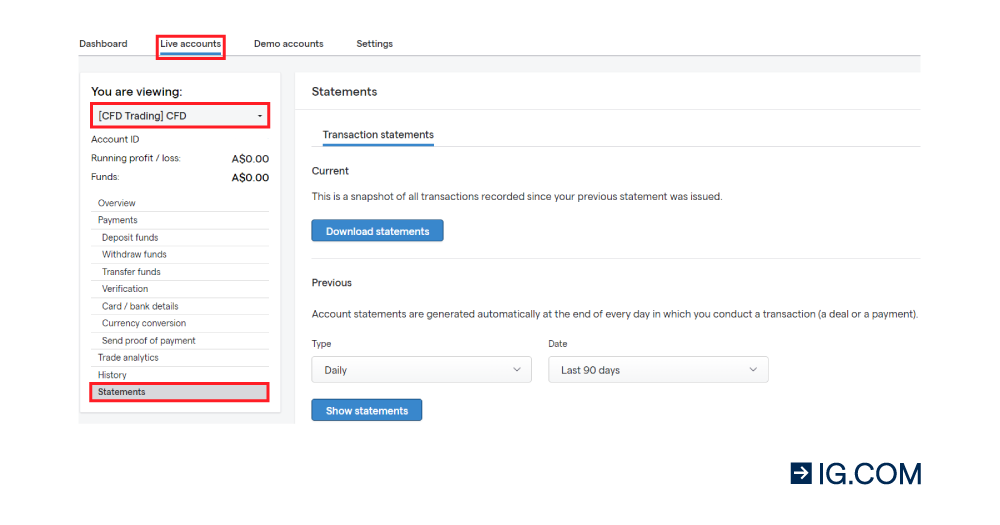Open the Type dropdown showing Daily
The height and width of the screenshot is (525, 1000).
click(421, 370)
